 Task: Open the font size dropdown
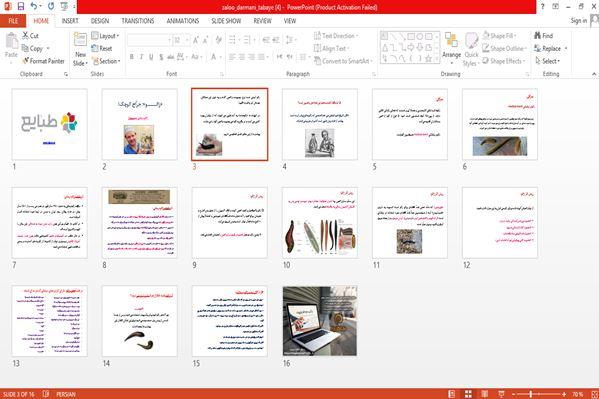187,40
